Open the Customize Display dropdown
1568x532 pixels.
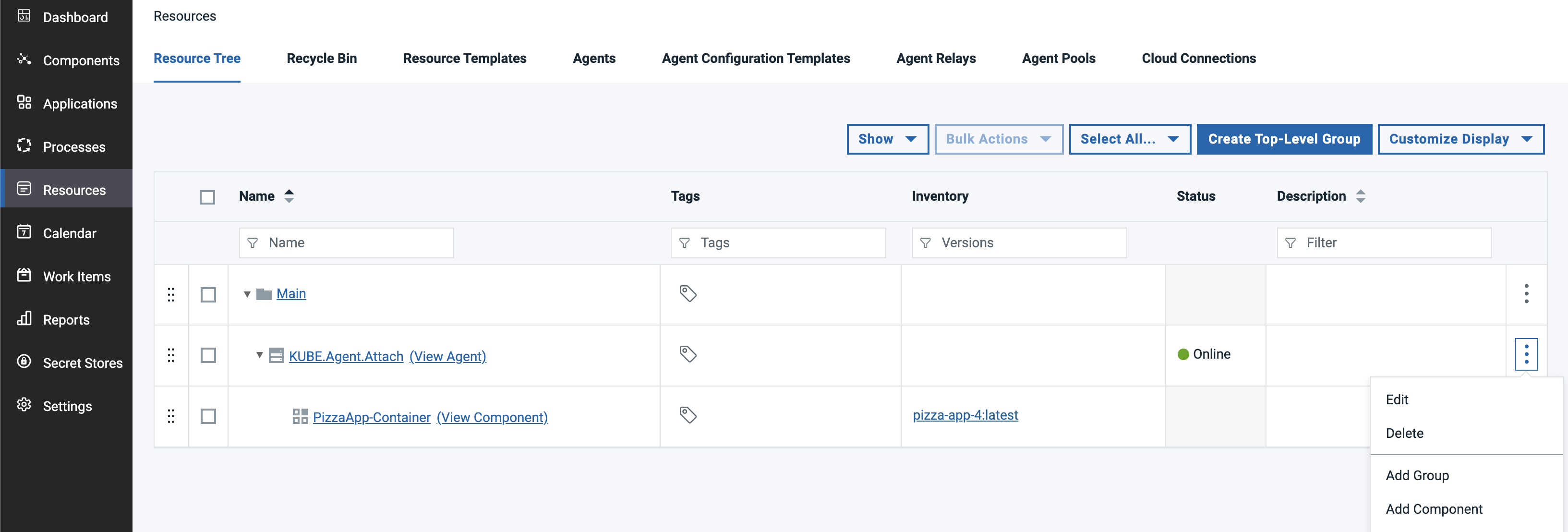pos(1461,139)
